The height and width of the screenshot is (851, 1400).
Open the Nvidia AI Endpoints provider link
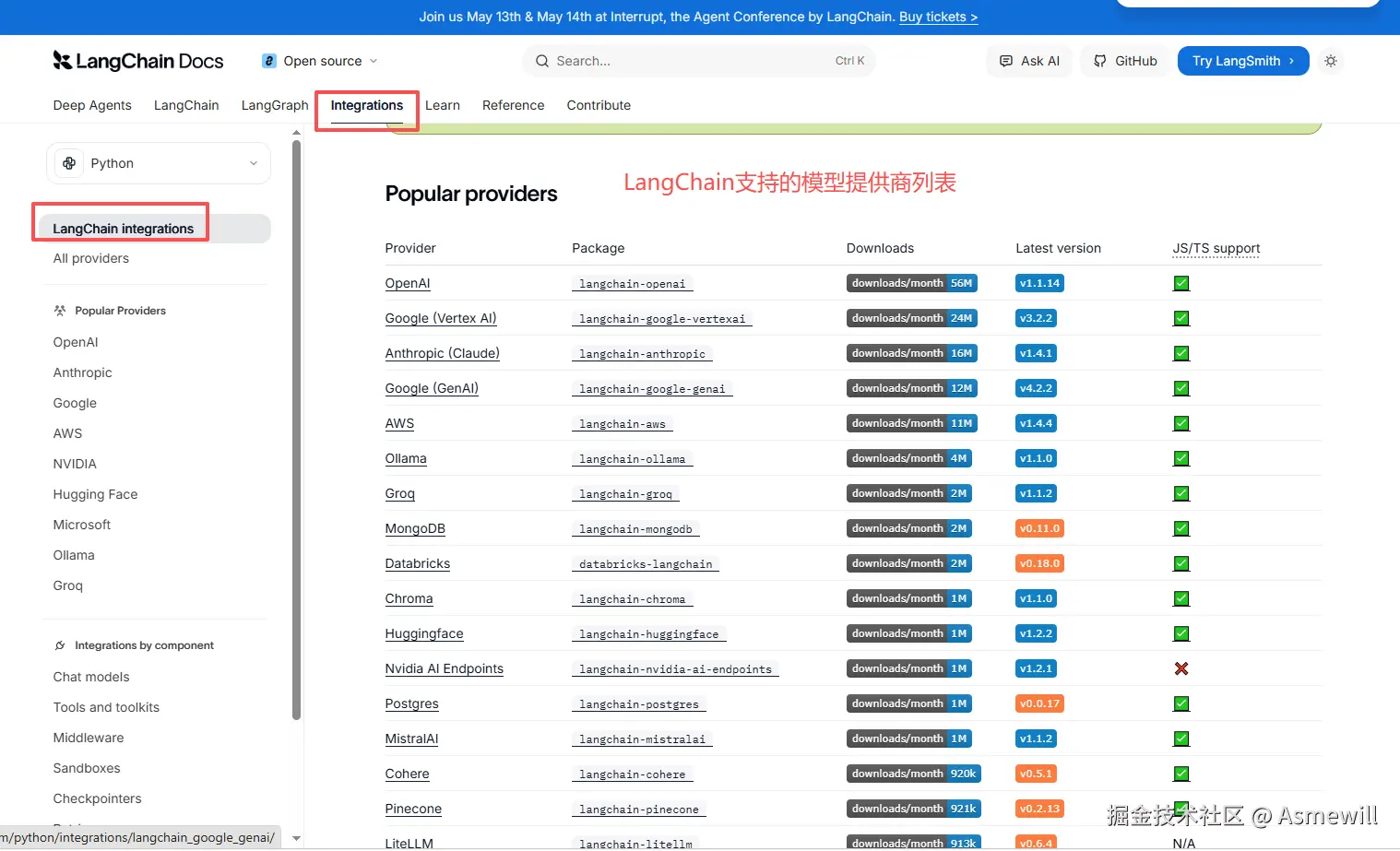click(x=445, y=668)
